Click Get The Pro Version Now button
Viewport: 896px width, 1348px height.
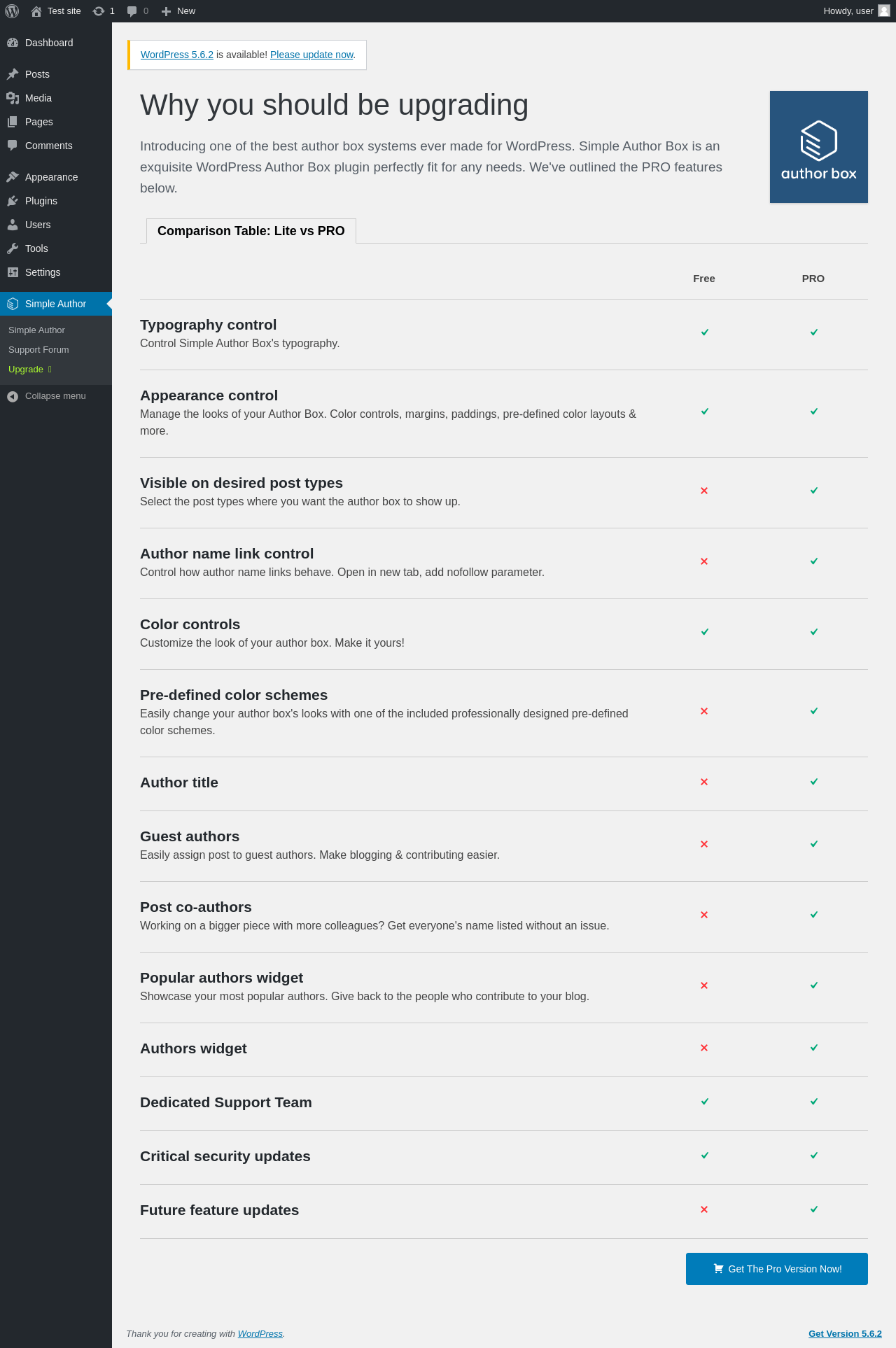(777, 1269)
